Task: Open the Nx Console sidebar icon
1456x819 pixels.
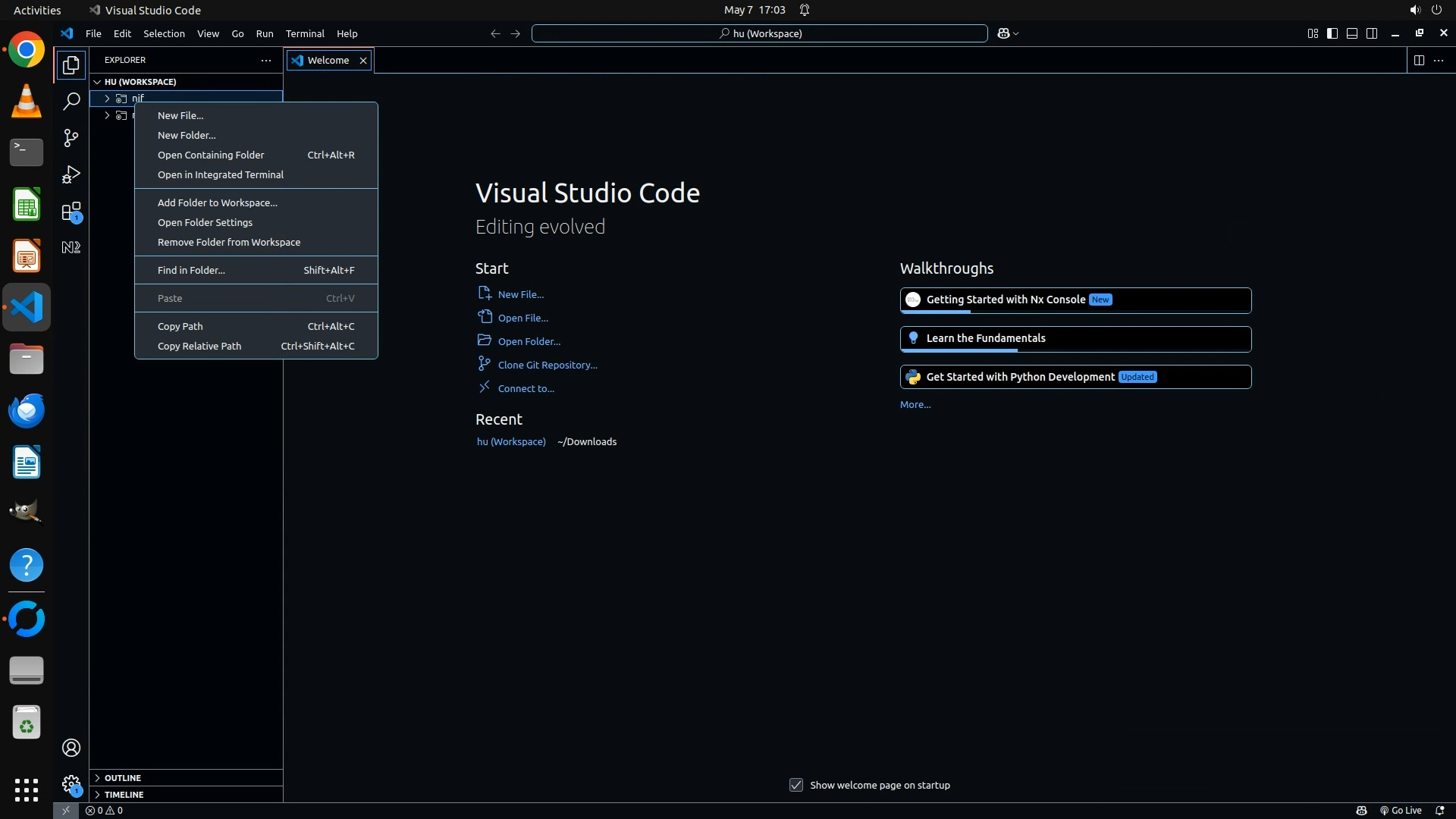Action: click(71, 247)
